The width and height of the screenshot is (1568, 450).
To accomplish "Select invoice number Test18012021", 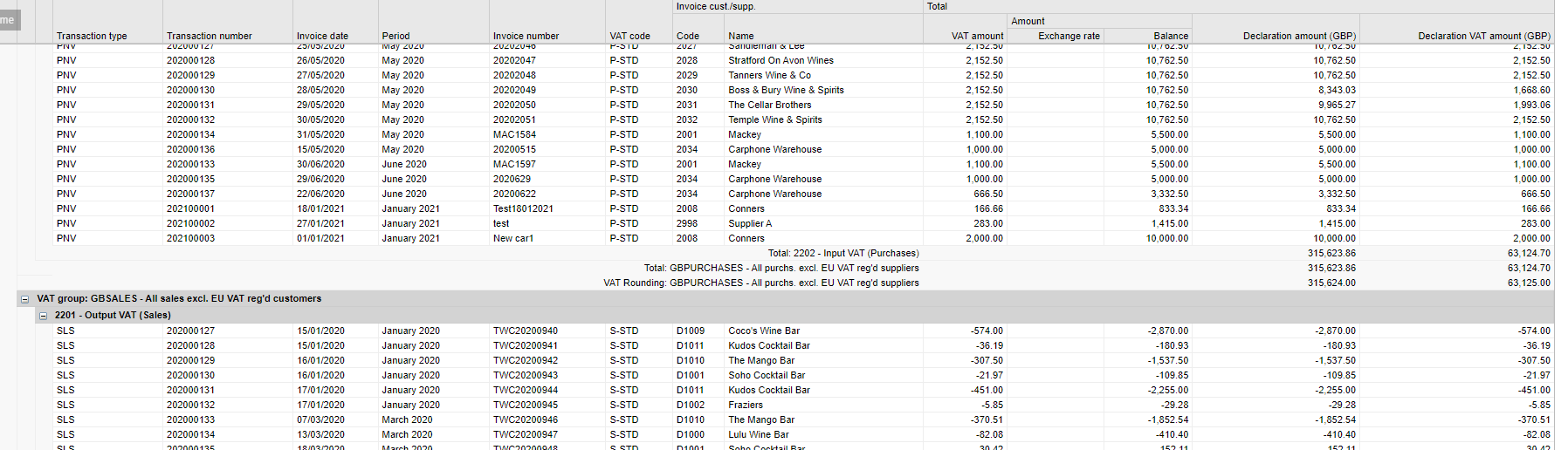I will point(523,208).
